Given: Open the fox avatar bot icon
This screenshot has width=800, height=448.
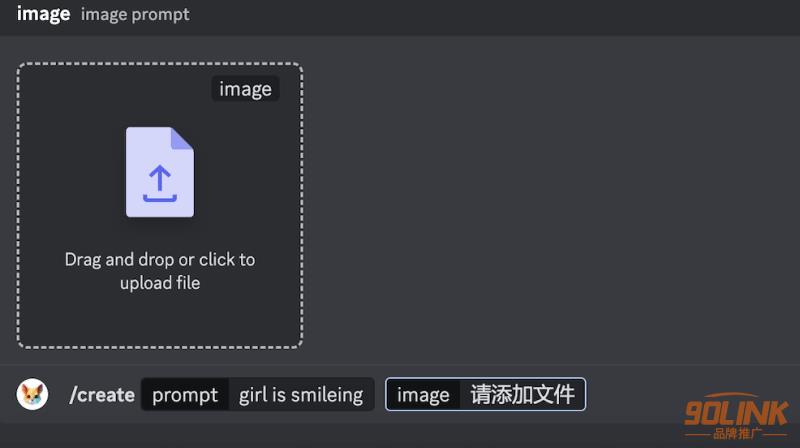Looking at the screenshot, I should (32, 394).
